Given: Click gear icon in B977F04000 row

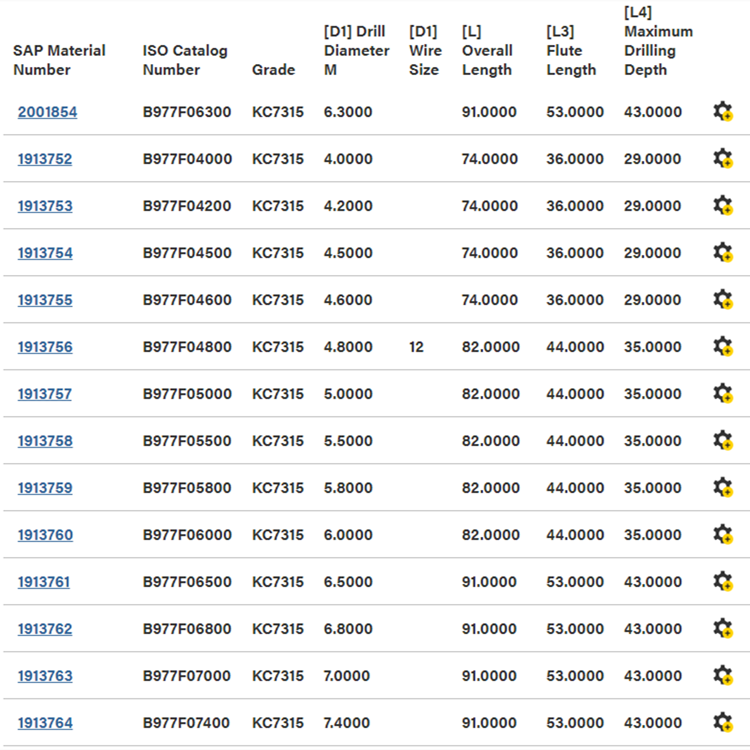Looking at the screenshot, I should pos(723,159).
